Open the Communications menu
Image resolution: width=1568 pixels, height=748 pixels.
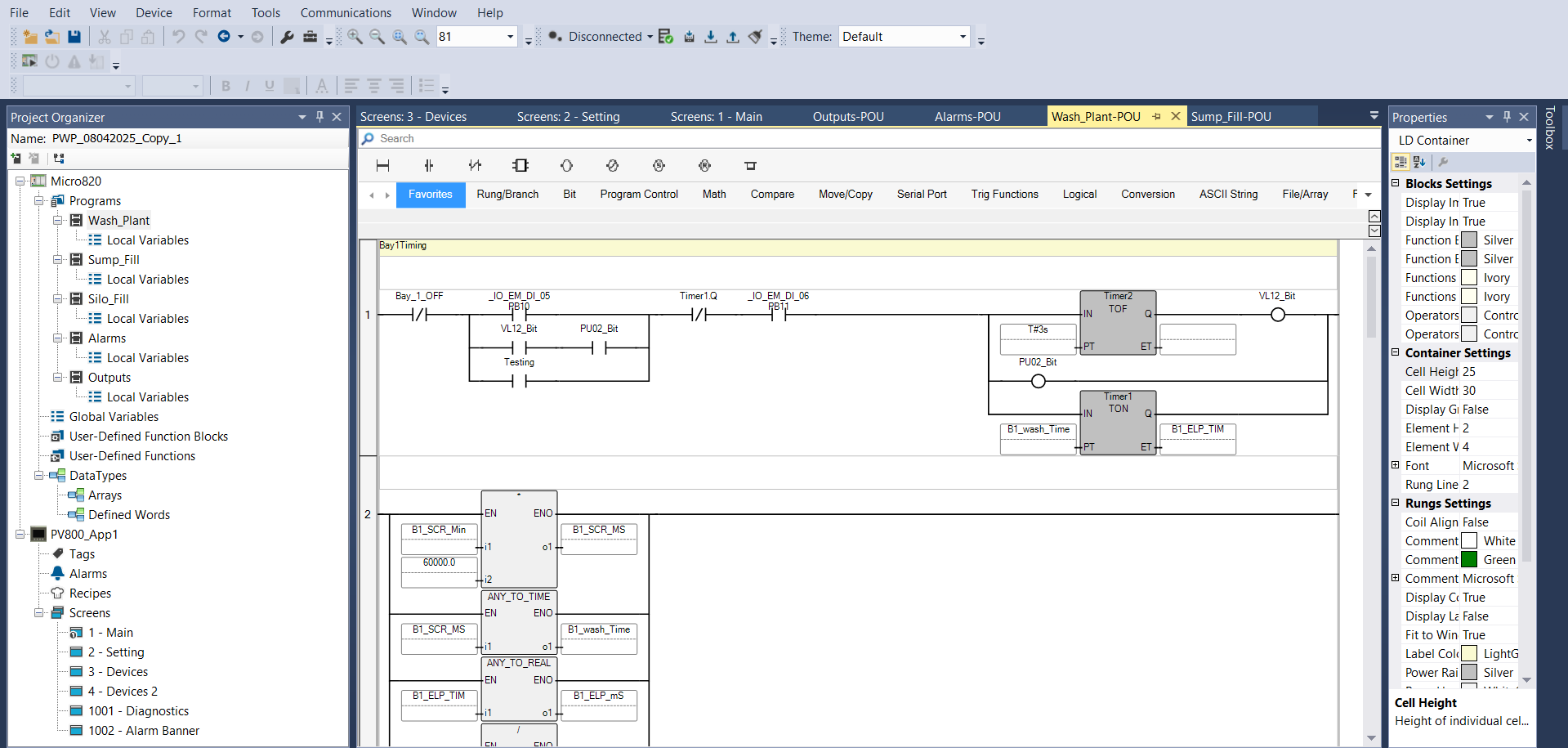tap(346, 13)
